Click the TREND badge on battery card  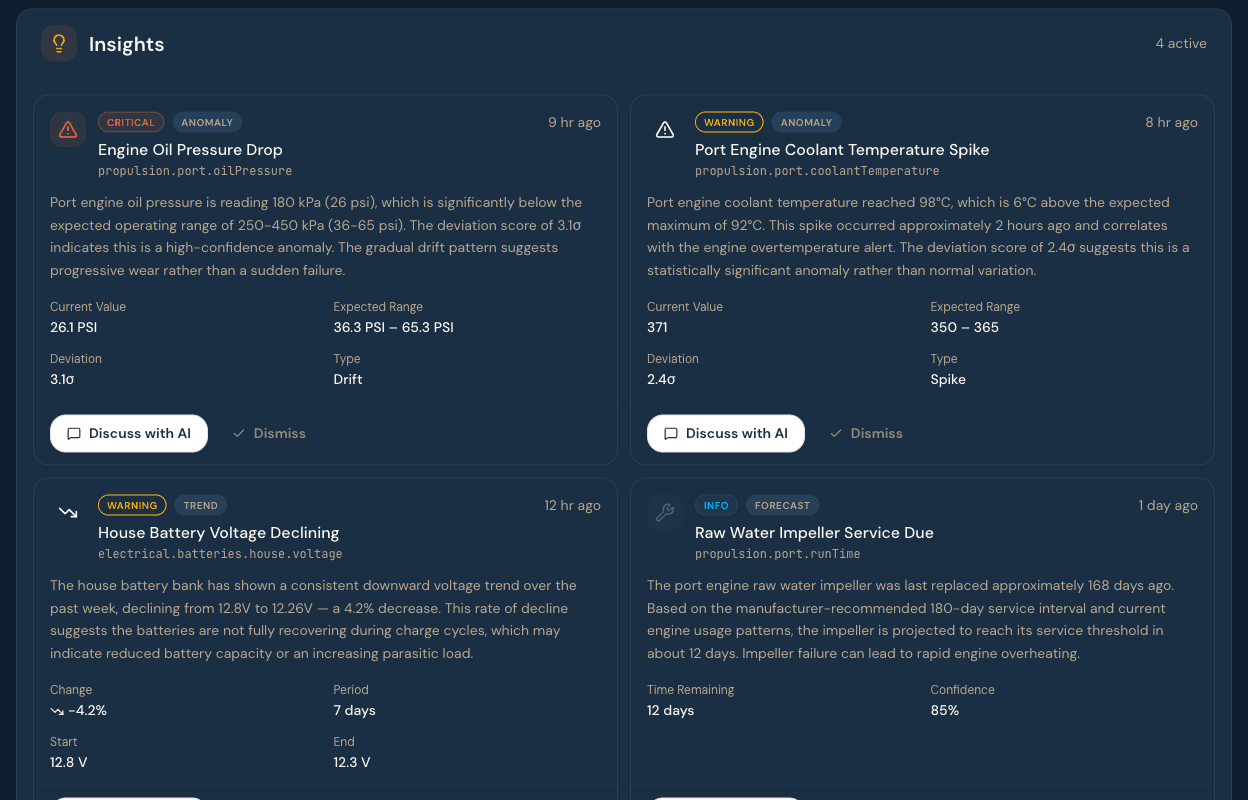coord(200,505)
